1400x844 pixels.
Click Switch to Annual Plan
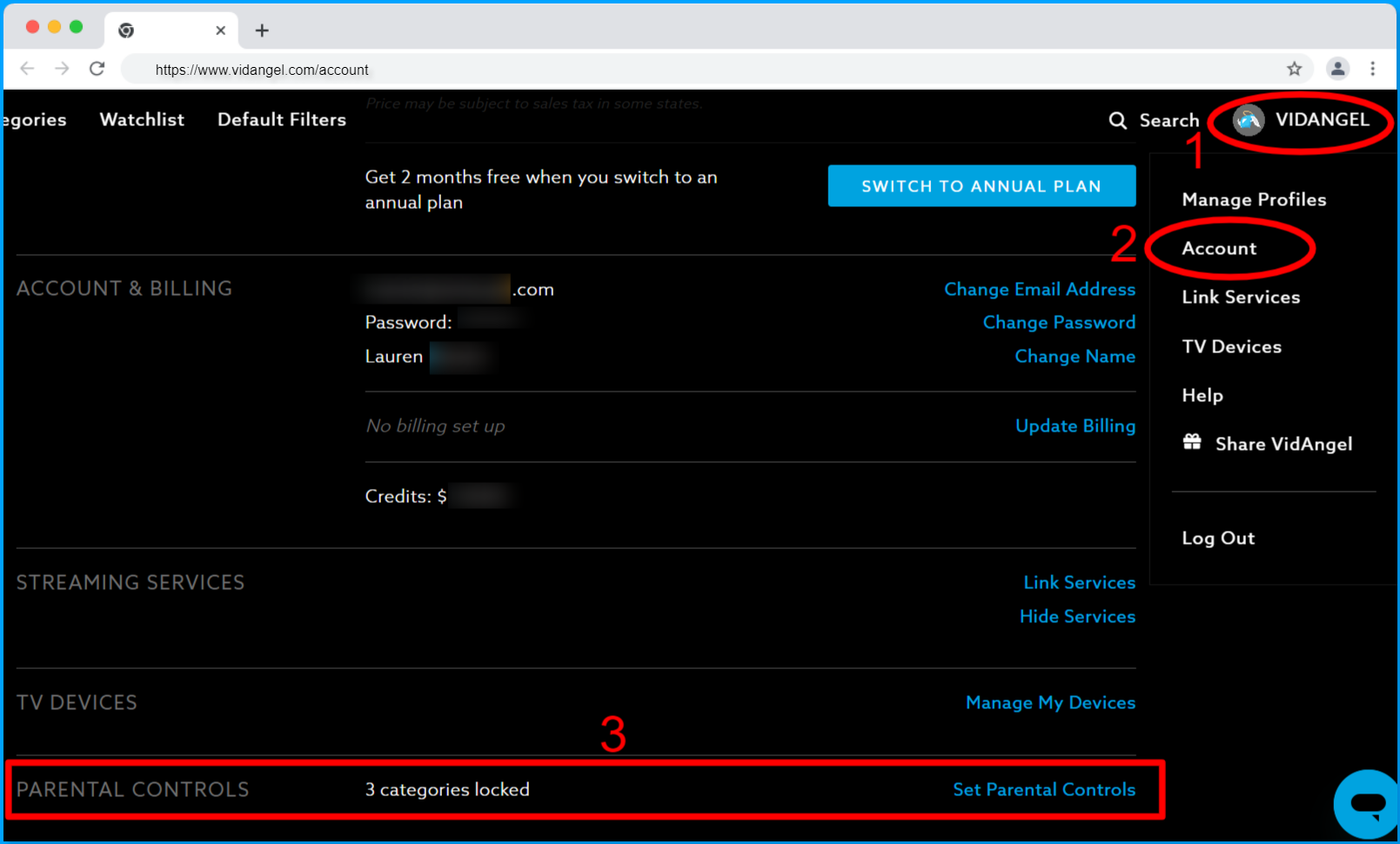coord(981,185)
